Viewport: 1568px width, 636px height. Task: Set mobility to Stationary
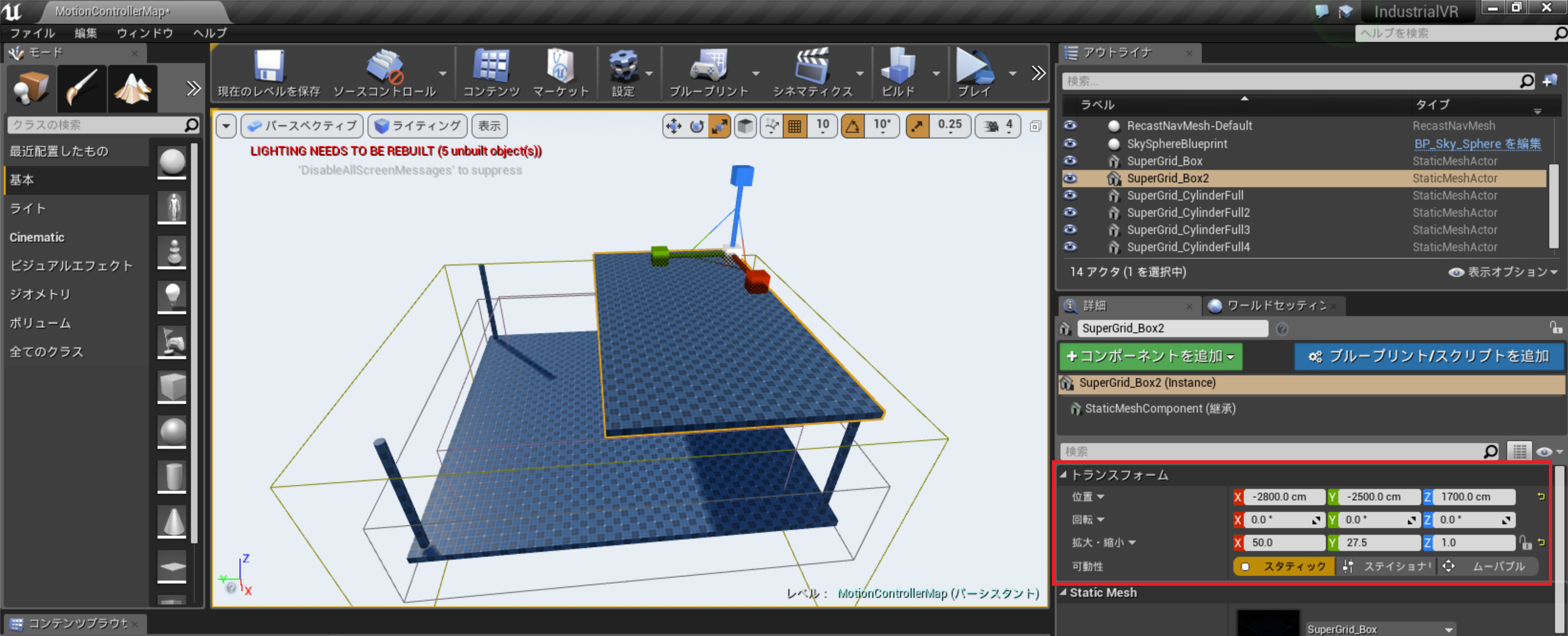(1385, 566)
